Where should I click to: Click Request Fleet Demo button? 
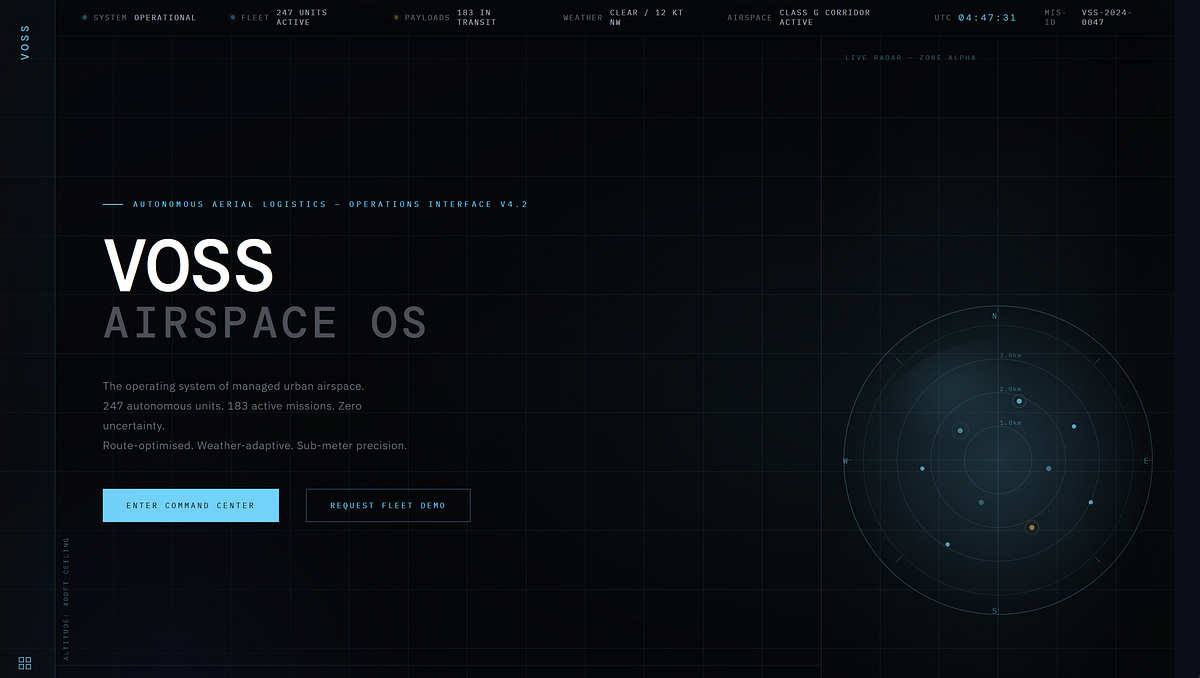tap(388, 505)
